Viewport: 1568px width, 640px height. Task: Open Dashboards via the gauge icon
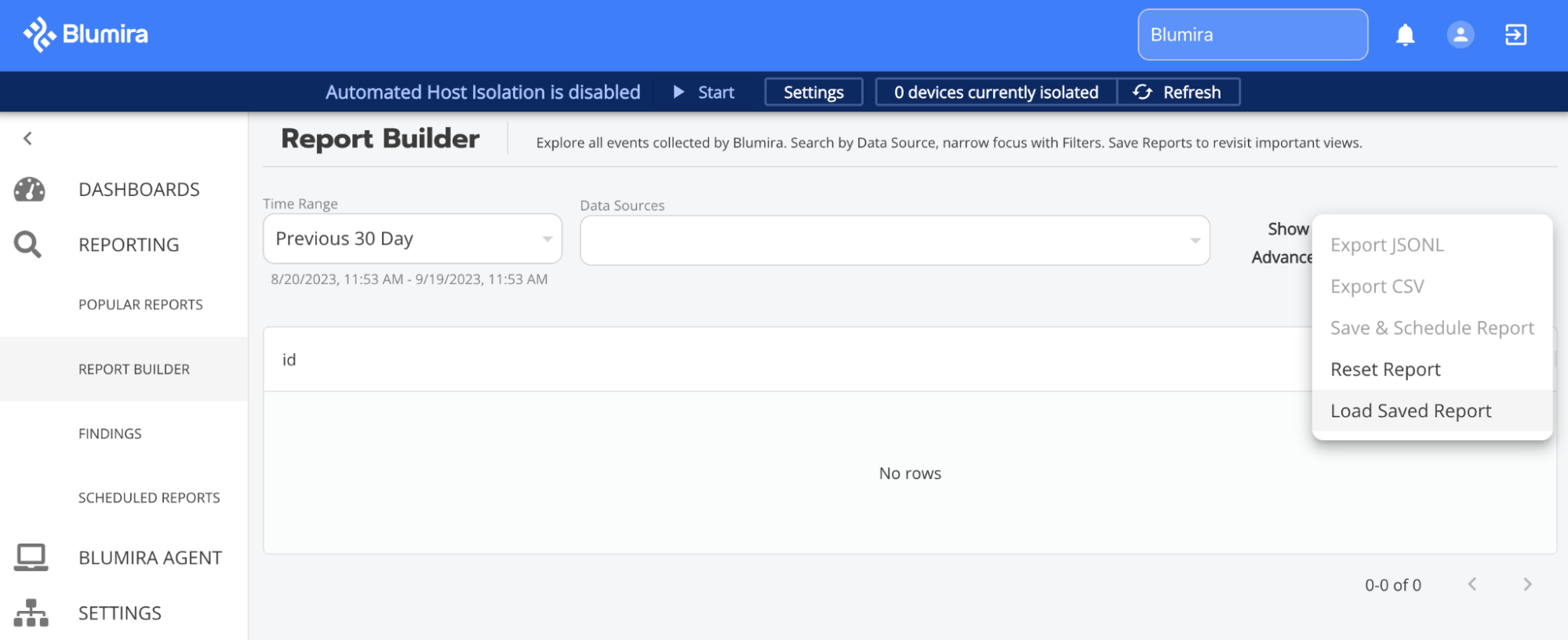coord(30,189)
